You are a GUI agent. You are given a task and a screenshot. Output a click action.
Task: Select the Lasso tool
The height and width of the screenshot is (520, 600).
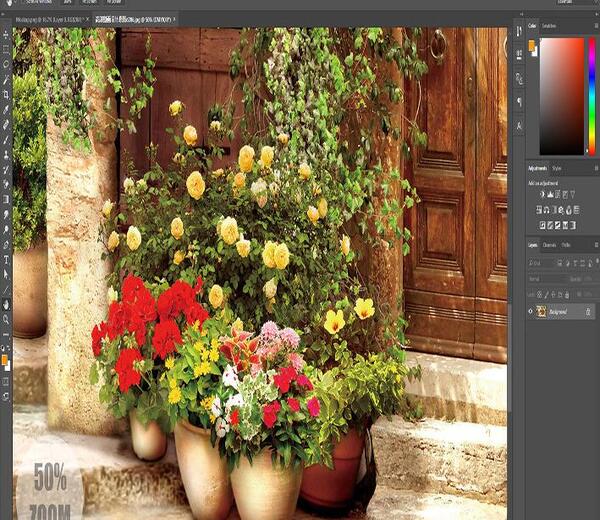pos(6,64)
